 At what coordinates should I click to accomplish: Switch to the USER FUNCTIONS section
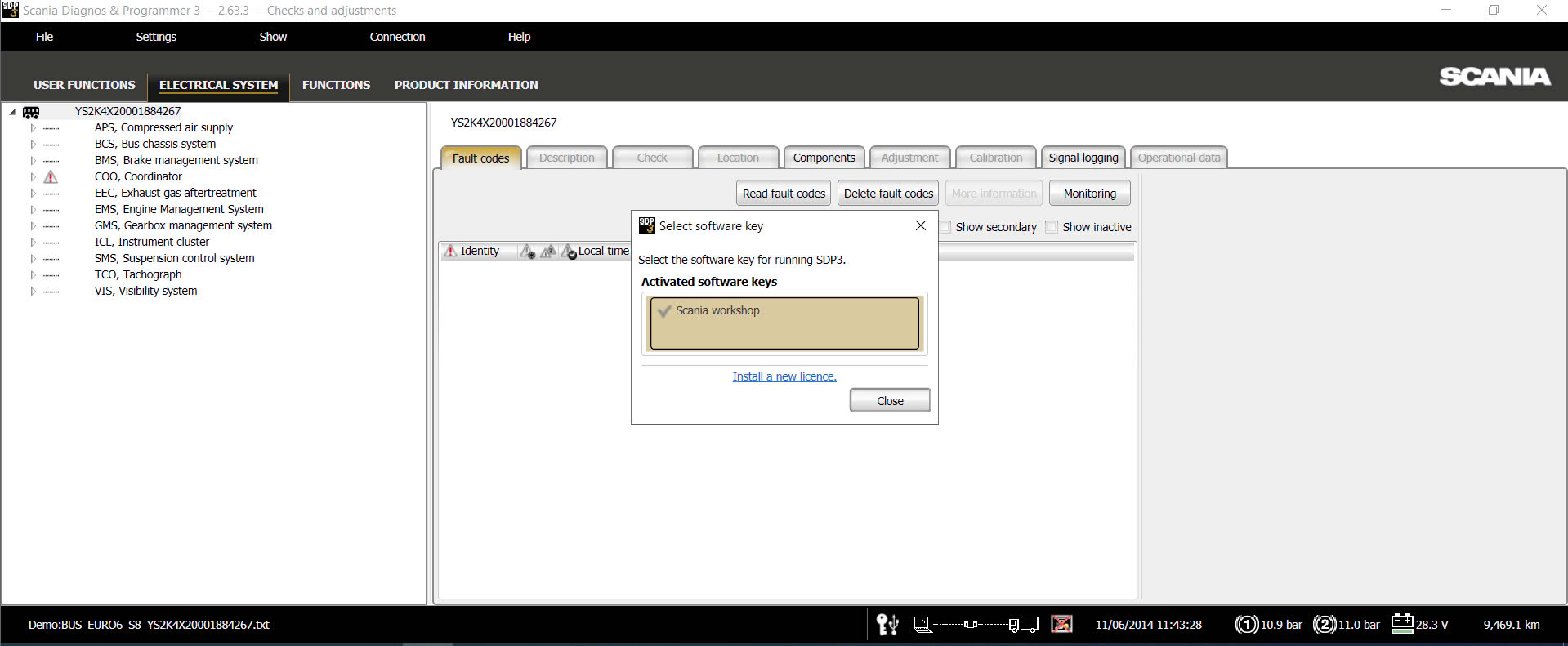tap(84, 85)
